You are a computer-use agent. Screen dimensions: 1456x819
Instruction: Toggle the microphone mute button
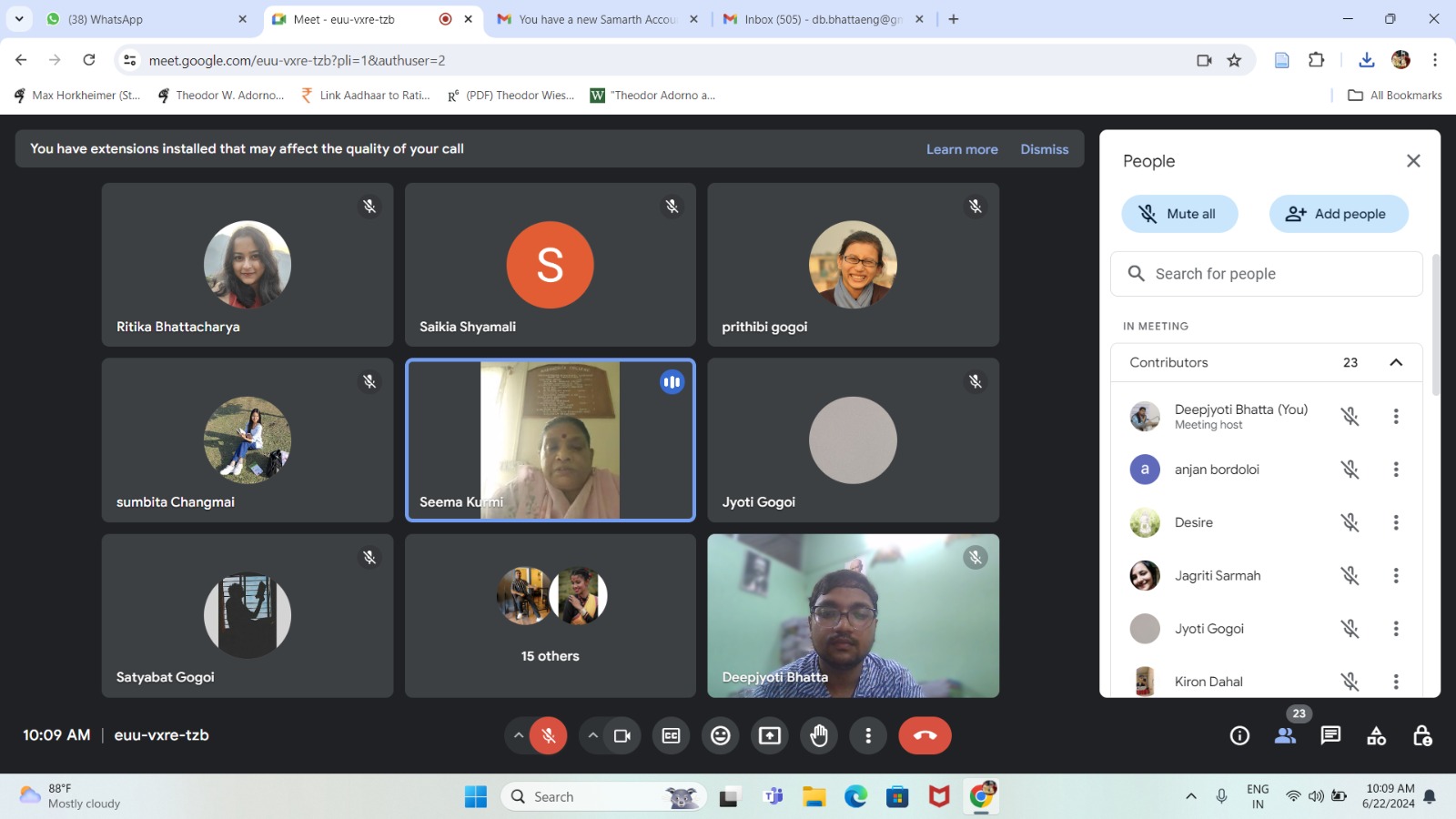tap(549, 735)
